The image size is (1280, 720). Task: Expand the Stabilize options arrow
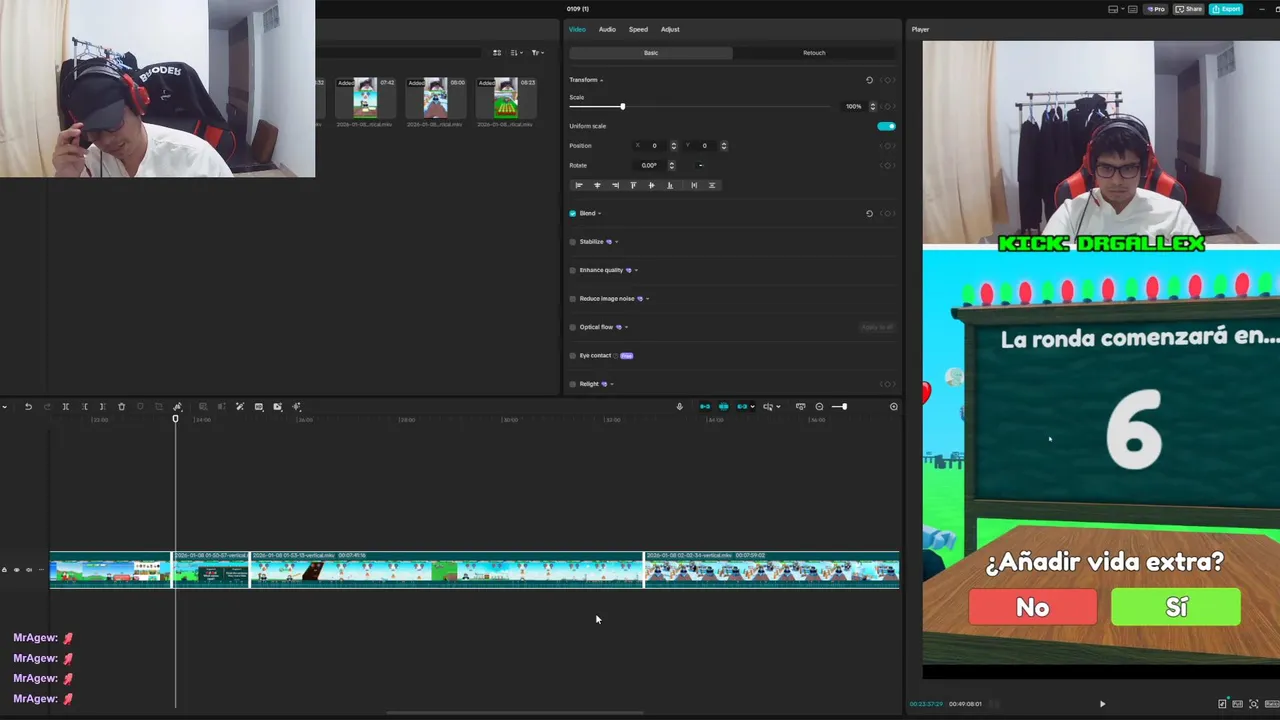click(616, 242)
